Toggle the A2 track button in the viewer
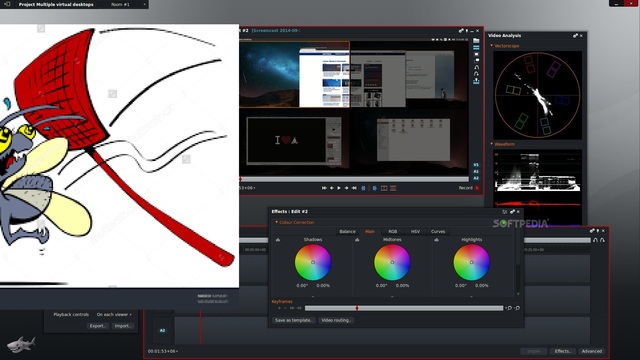 (x=476, y=178)
